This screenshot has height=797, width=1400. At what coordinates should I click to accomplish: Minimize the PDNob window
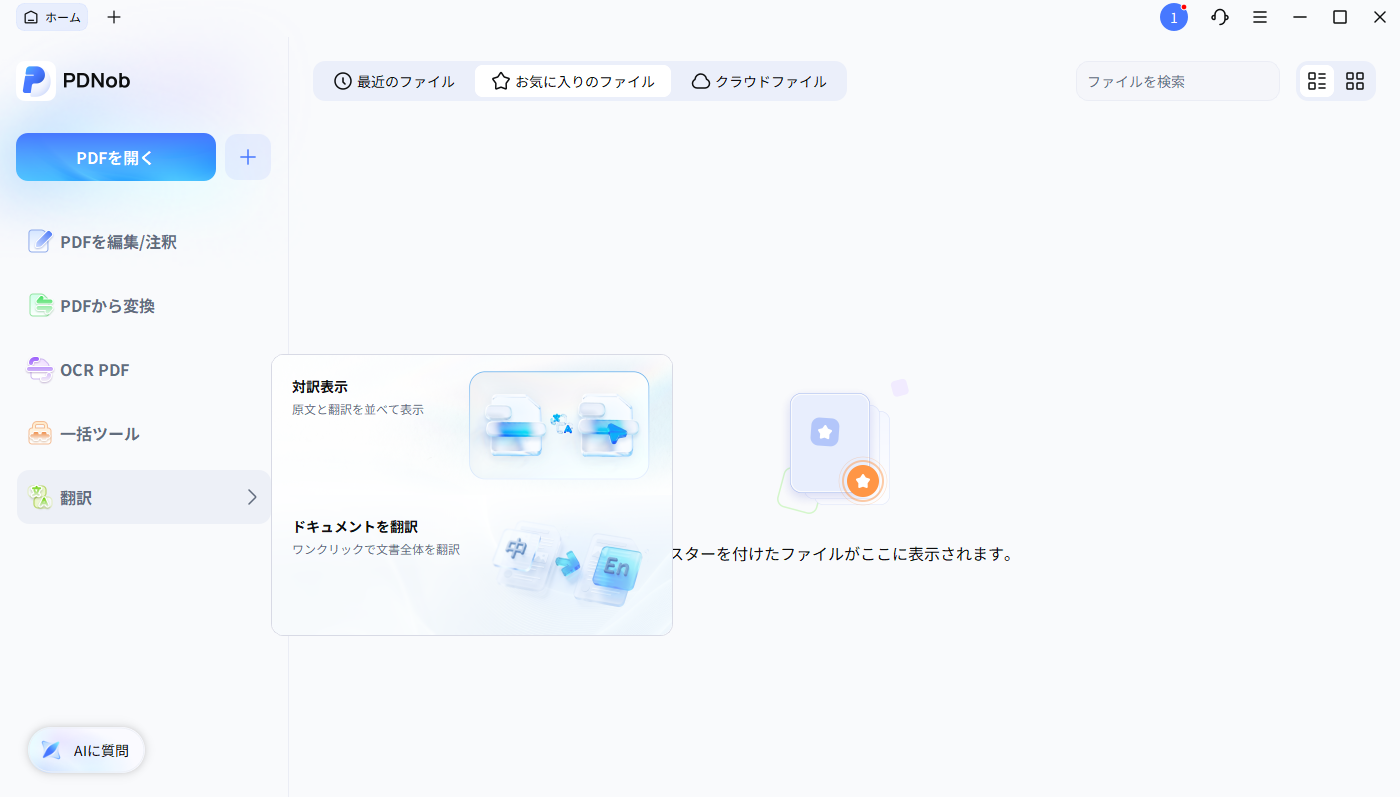1300,17
